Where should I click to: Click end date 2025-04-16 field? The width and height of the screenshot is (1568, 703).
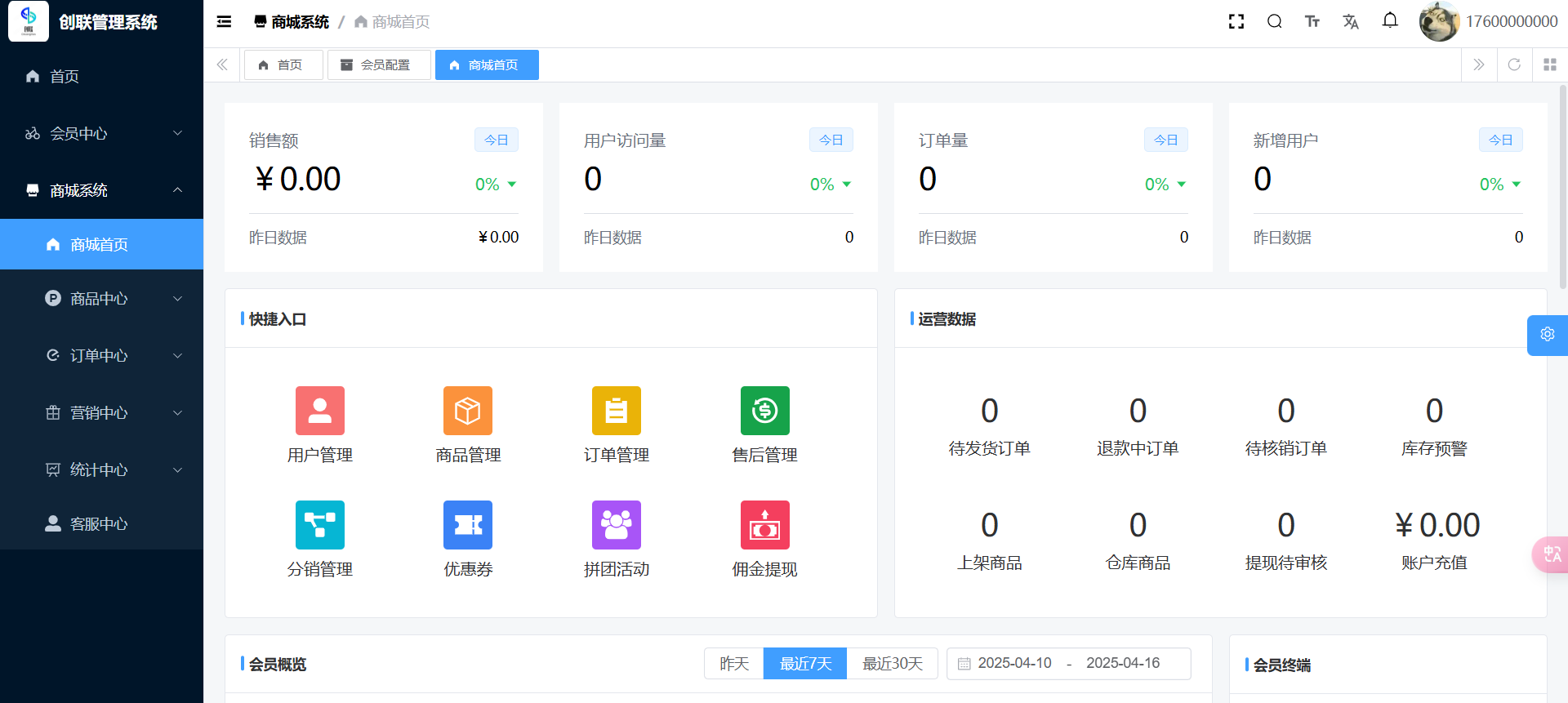pyautogui.click(x=1123, y=663)
